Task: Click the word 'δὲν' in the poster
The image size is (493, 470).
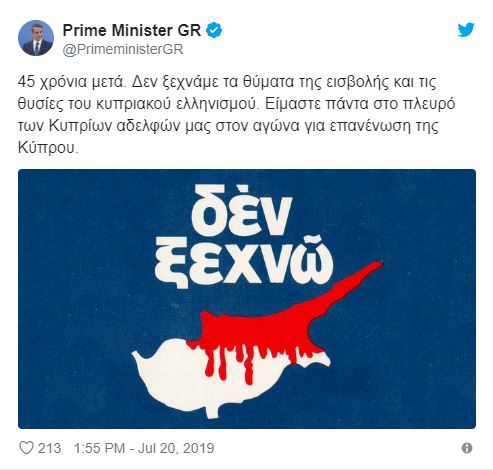Action: coord(242,210)
